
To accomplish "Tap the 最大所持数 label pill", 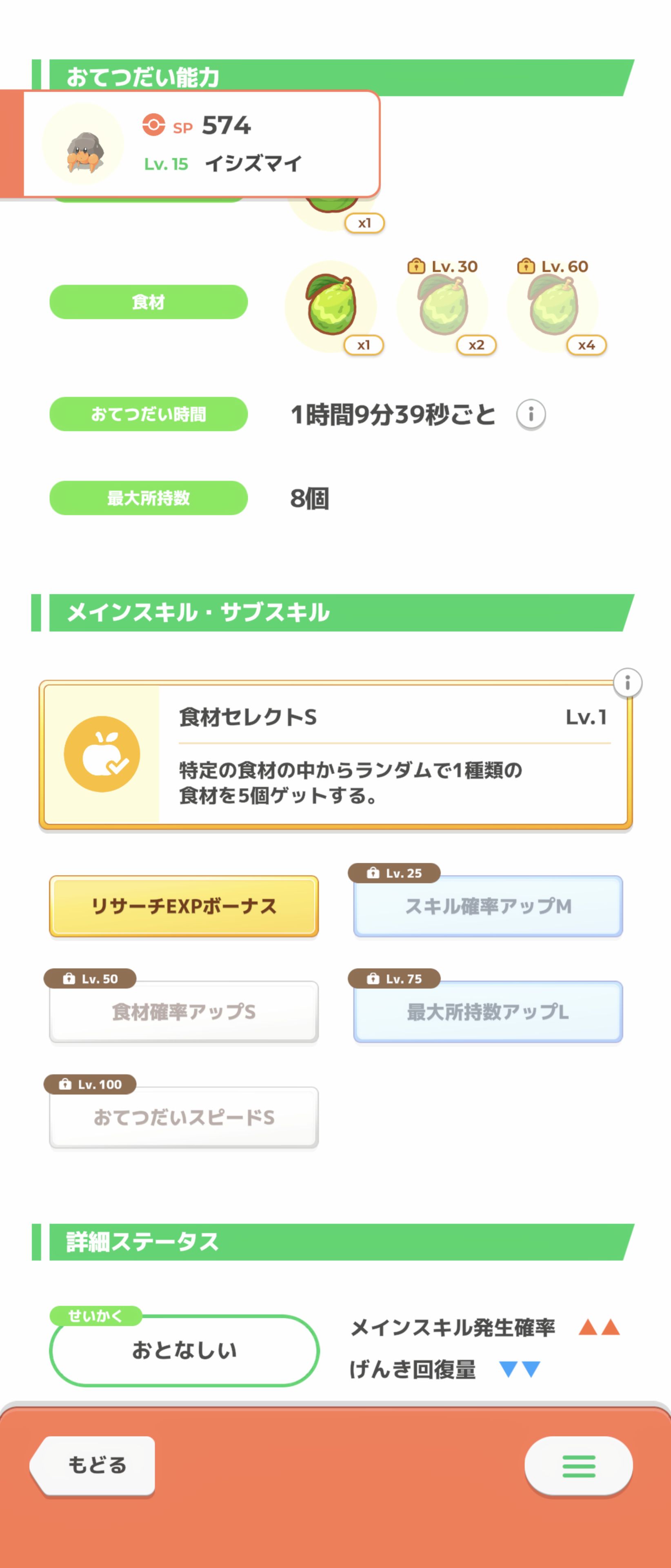I will pyautogui.click(x=149, y=498).
